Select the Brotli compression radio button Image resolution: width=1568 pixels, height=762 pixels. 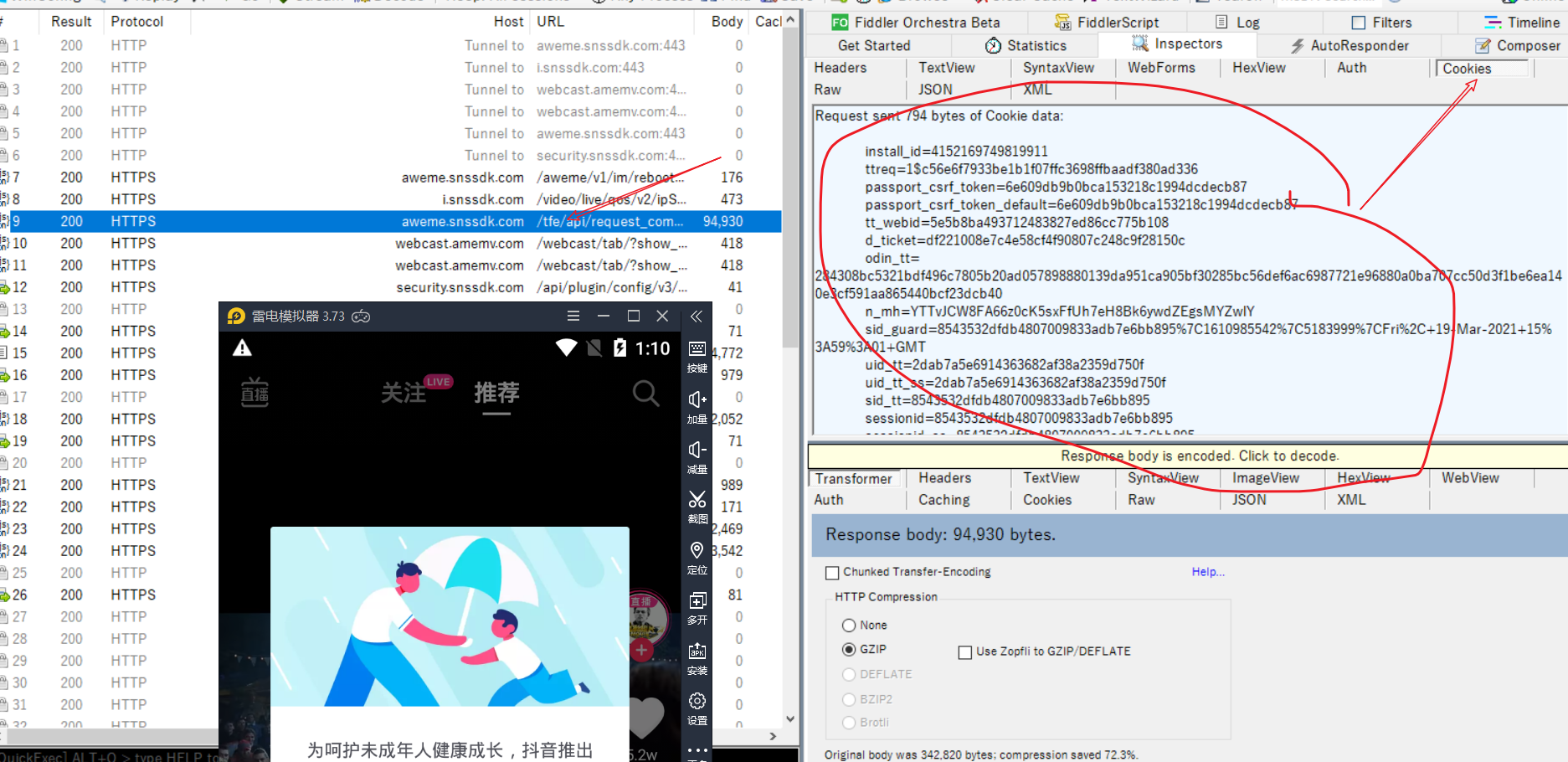(x=849, y=723)
